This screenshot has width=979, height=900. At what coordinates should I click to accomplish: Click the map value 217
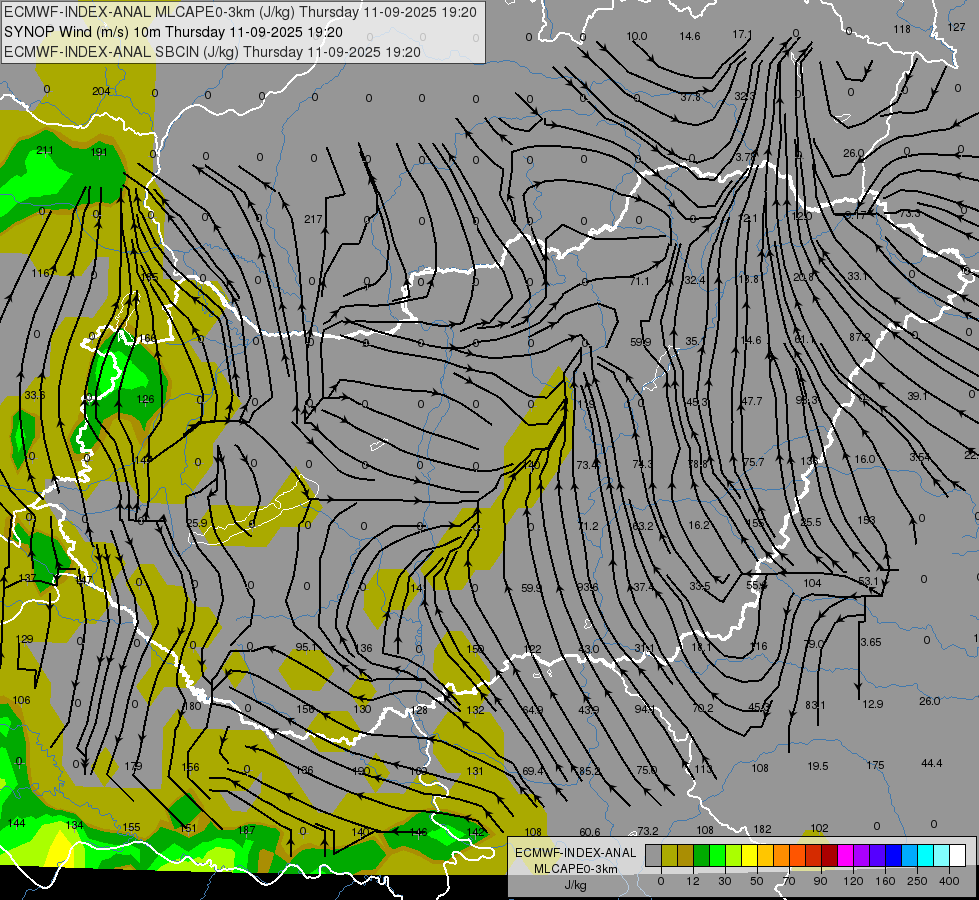point(313,219)
